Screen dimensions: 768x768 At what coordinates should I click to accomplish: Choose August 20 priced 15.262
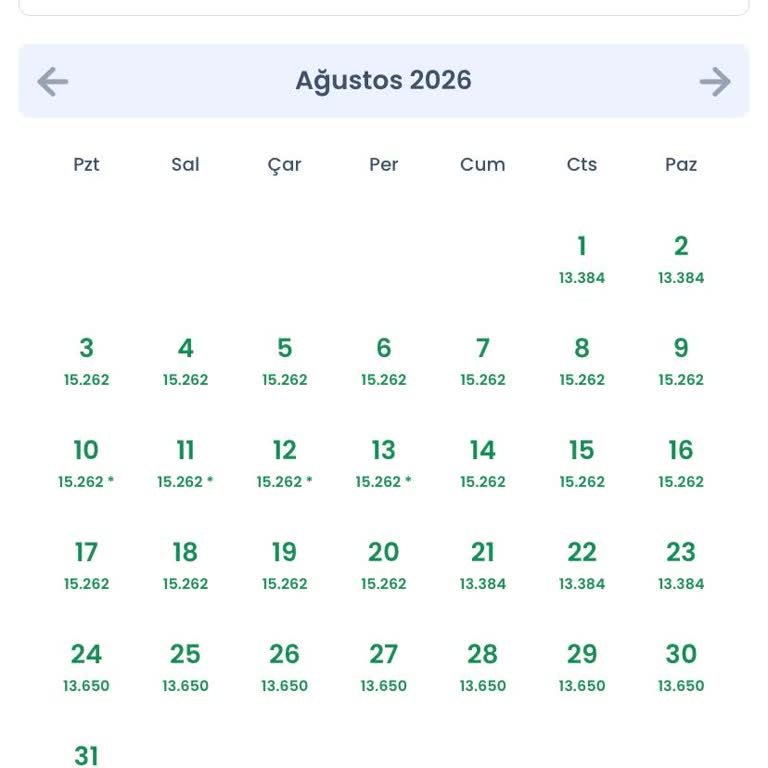(384, 565)
